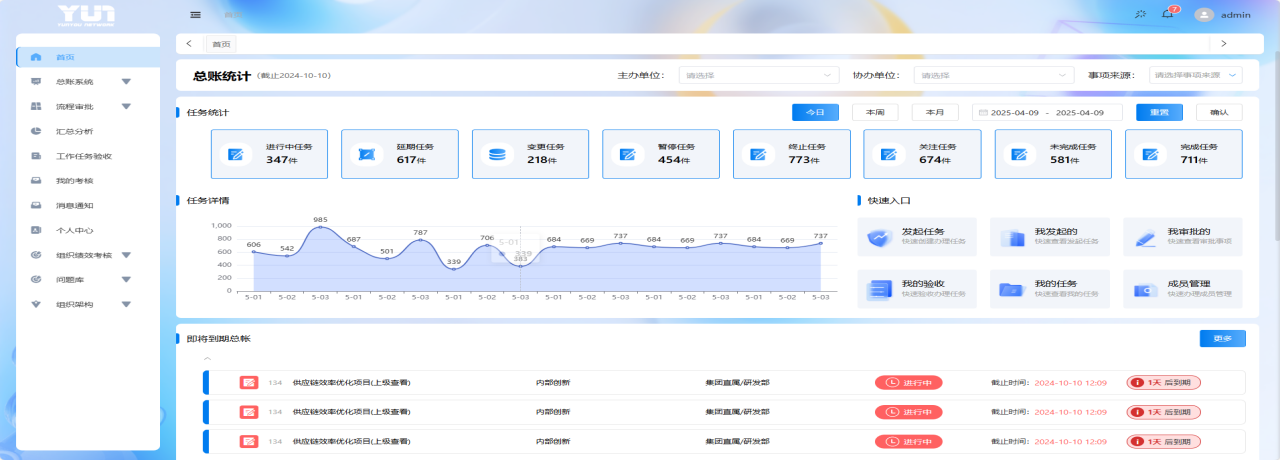Image resolution: width=1280 pixels, height=460 pixels.
Task: Click the 我的验收 quick entry icon
Action: pos(878,289)
